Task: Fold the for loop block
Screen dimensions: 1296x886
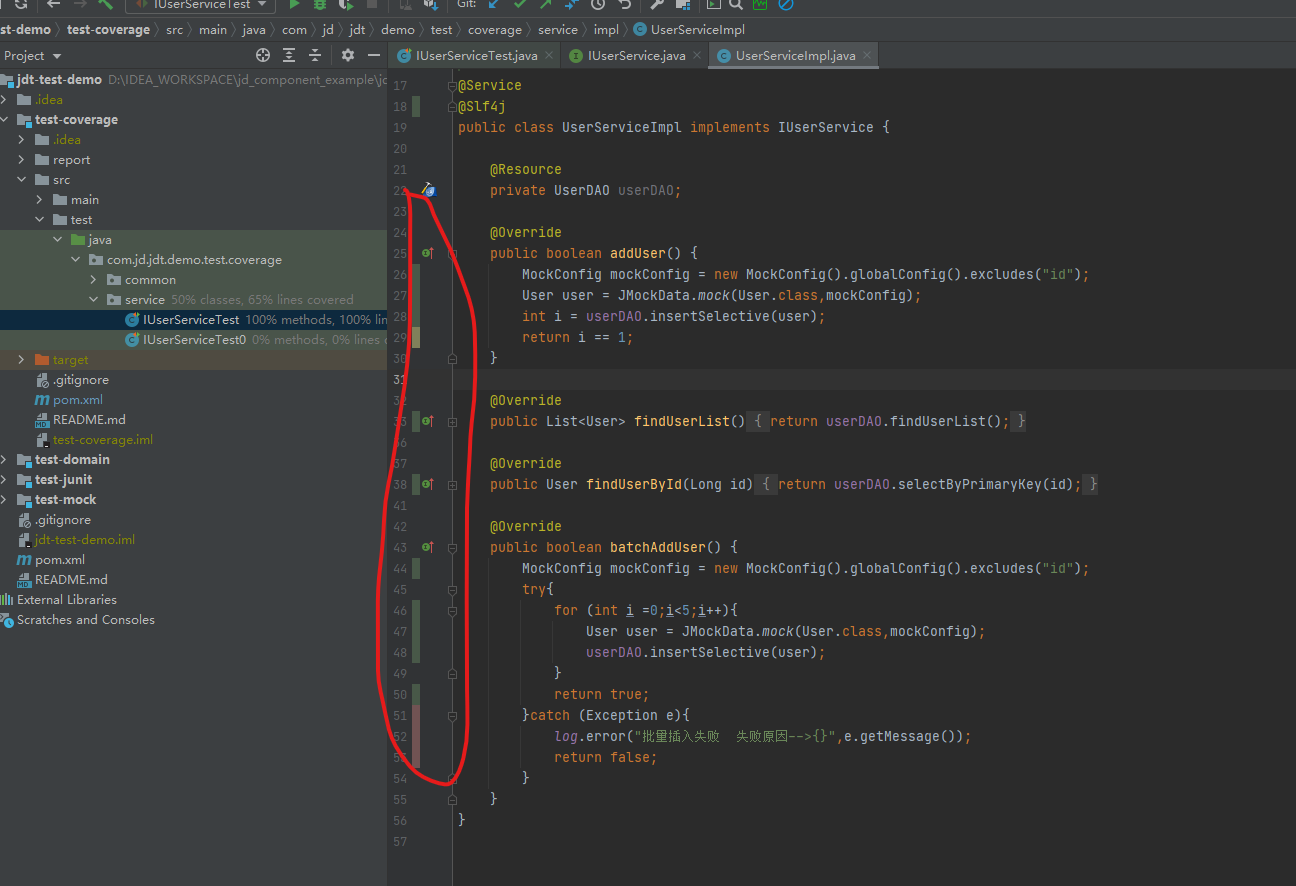Action: tap(453, 611)
